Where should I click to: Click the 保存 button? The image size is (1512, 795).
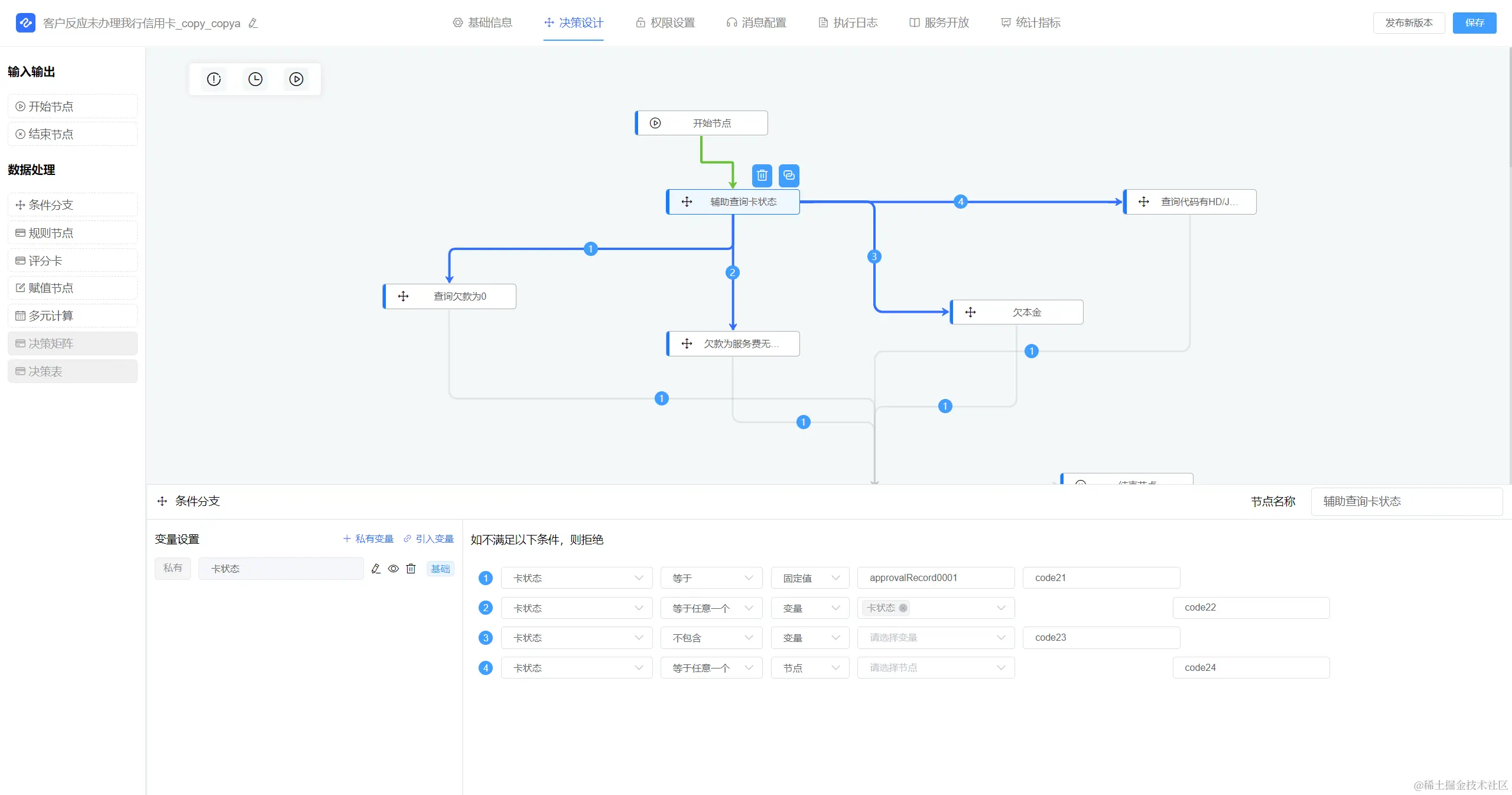(1474, 22)
